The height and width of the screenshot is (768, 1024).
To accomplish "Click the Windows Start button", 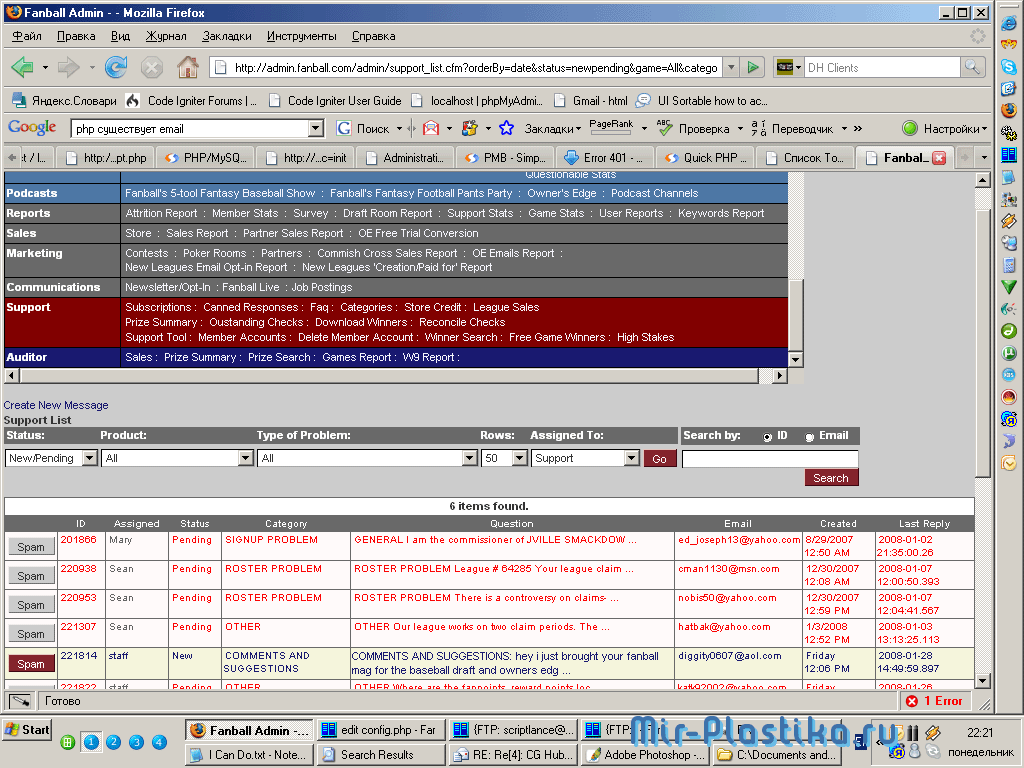I will click(27, 730).
